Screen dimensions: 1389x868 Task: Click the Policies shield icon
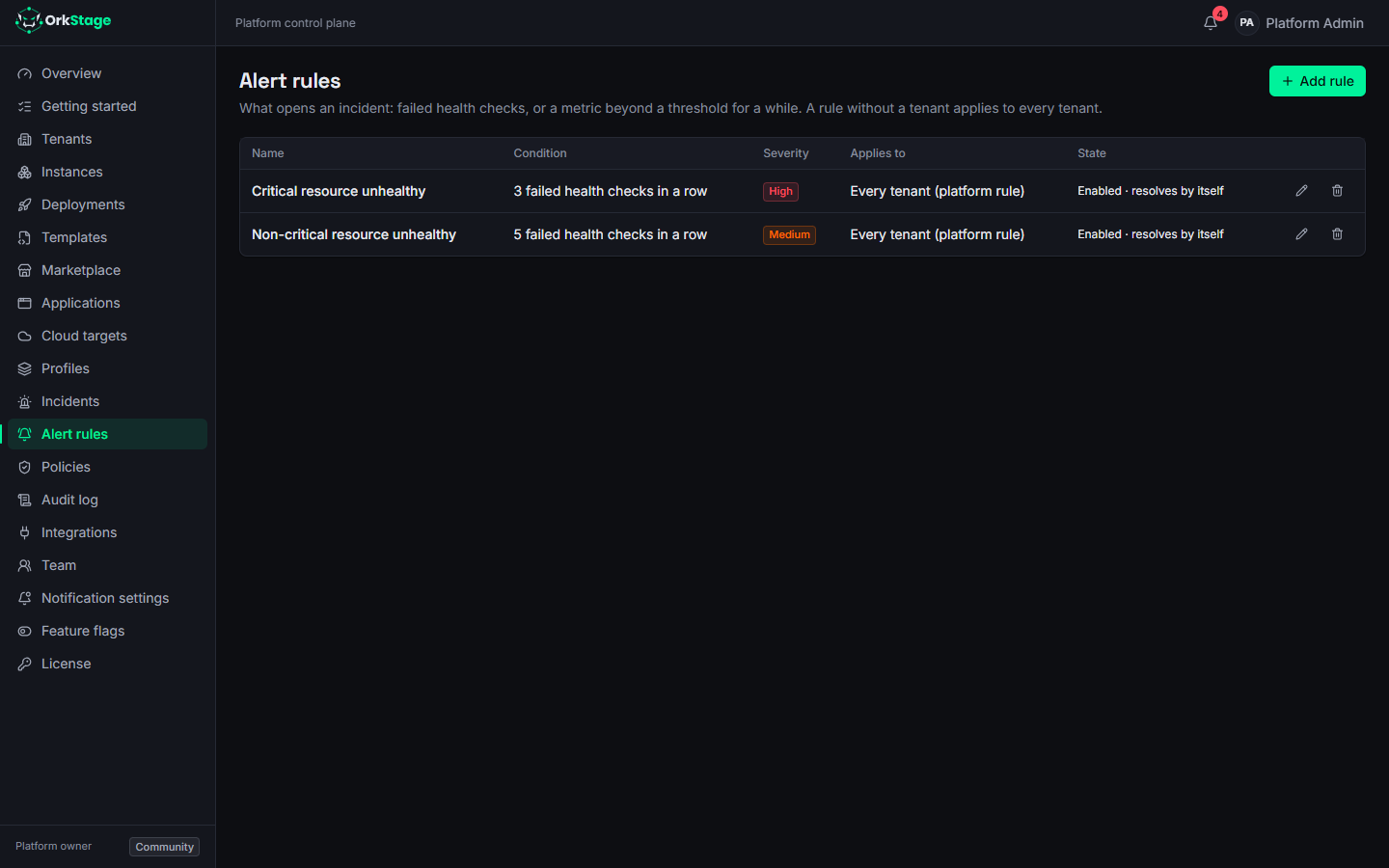tap(25, 467)
